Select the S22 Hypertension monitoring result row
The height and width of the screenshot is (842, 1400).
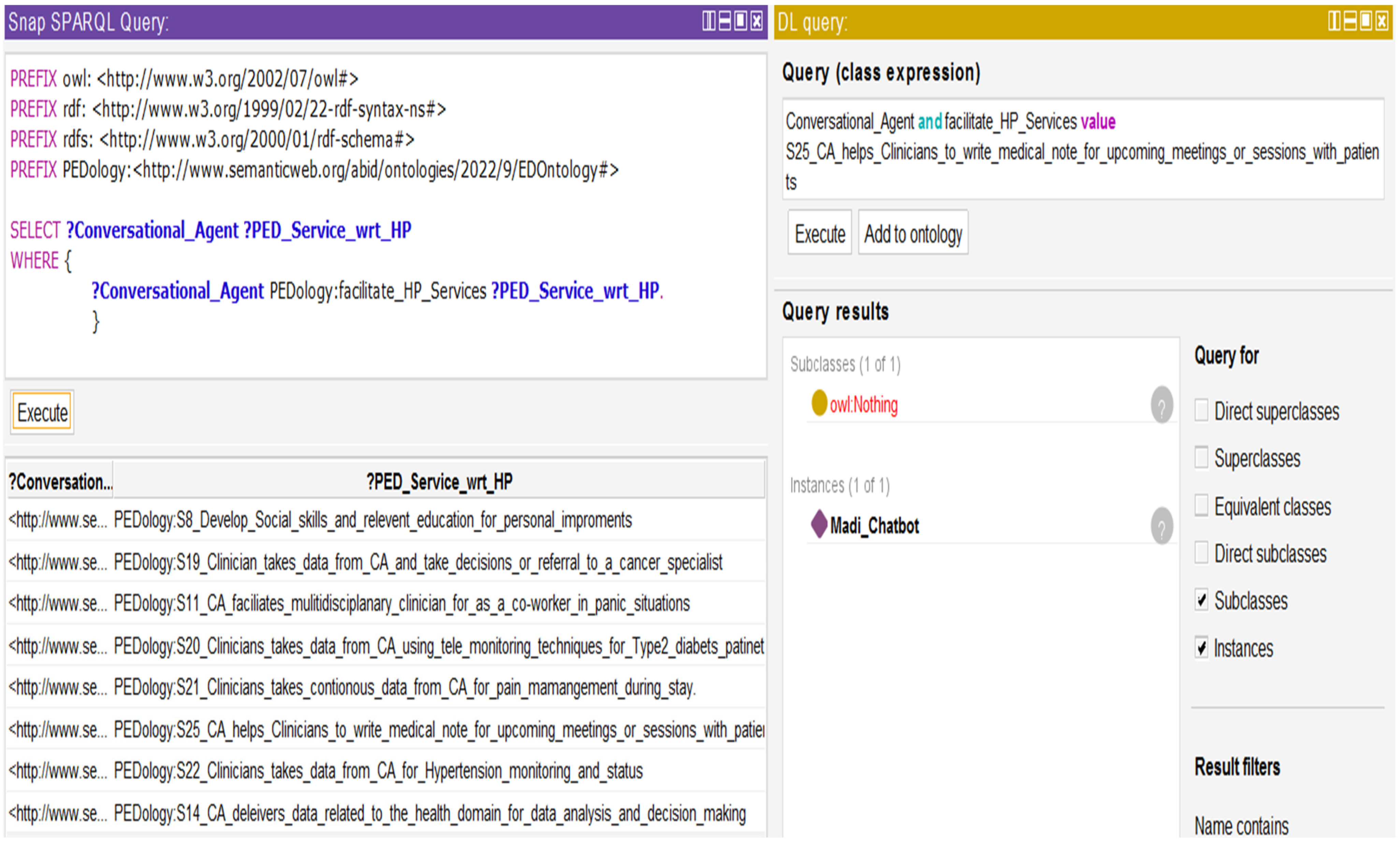378,771
